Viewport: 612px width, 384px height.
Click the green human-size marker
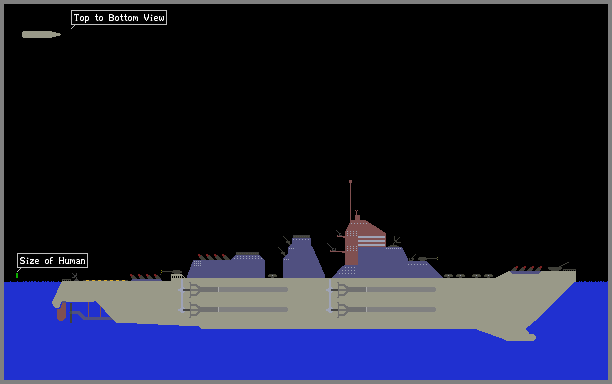point(17,275)
